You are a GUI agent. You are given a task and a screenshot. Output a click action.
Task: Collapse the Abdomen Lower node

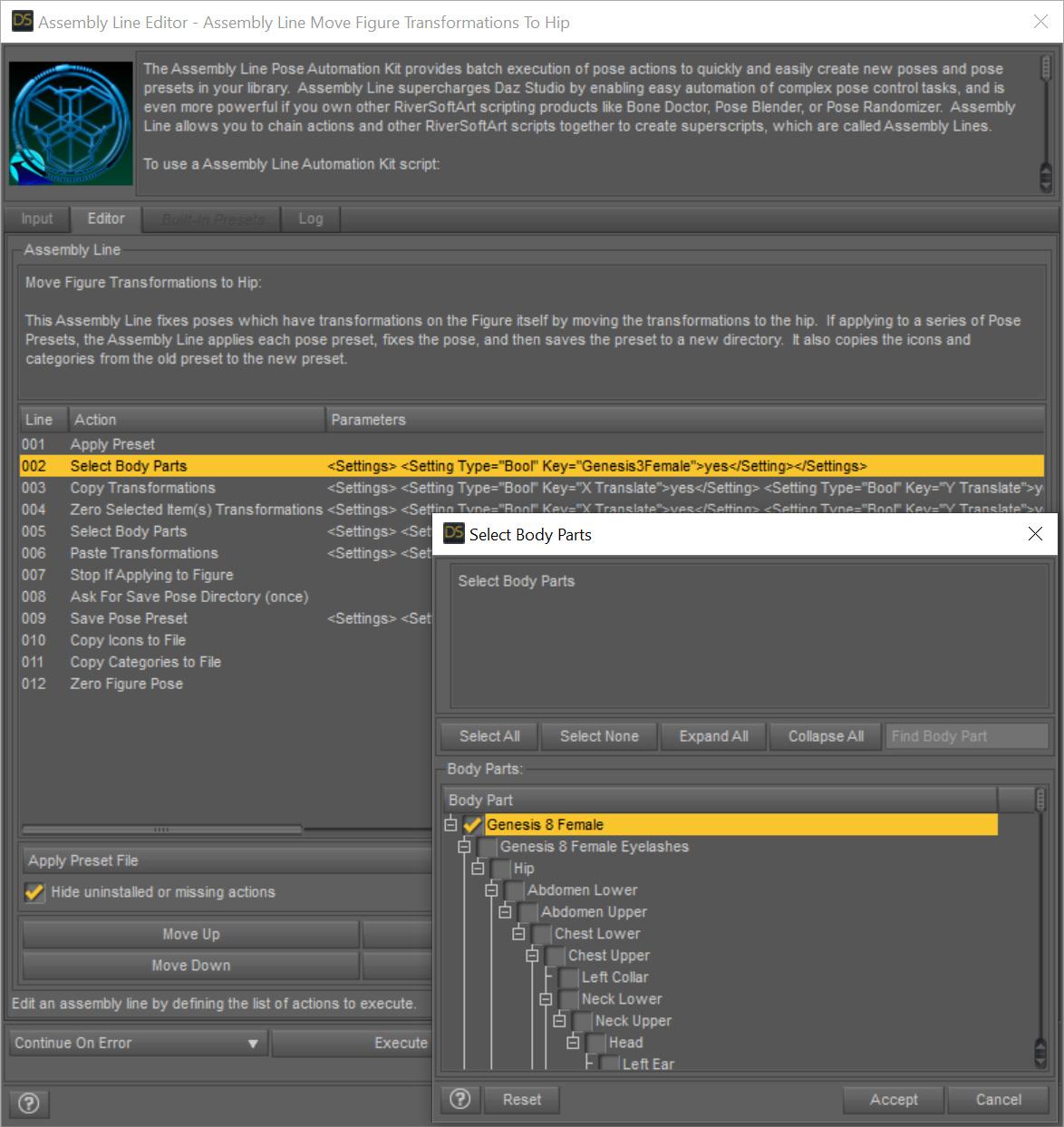point(492,889)
